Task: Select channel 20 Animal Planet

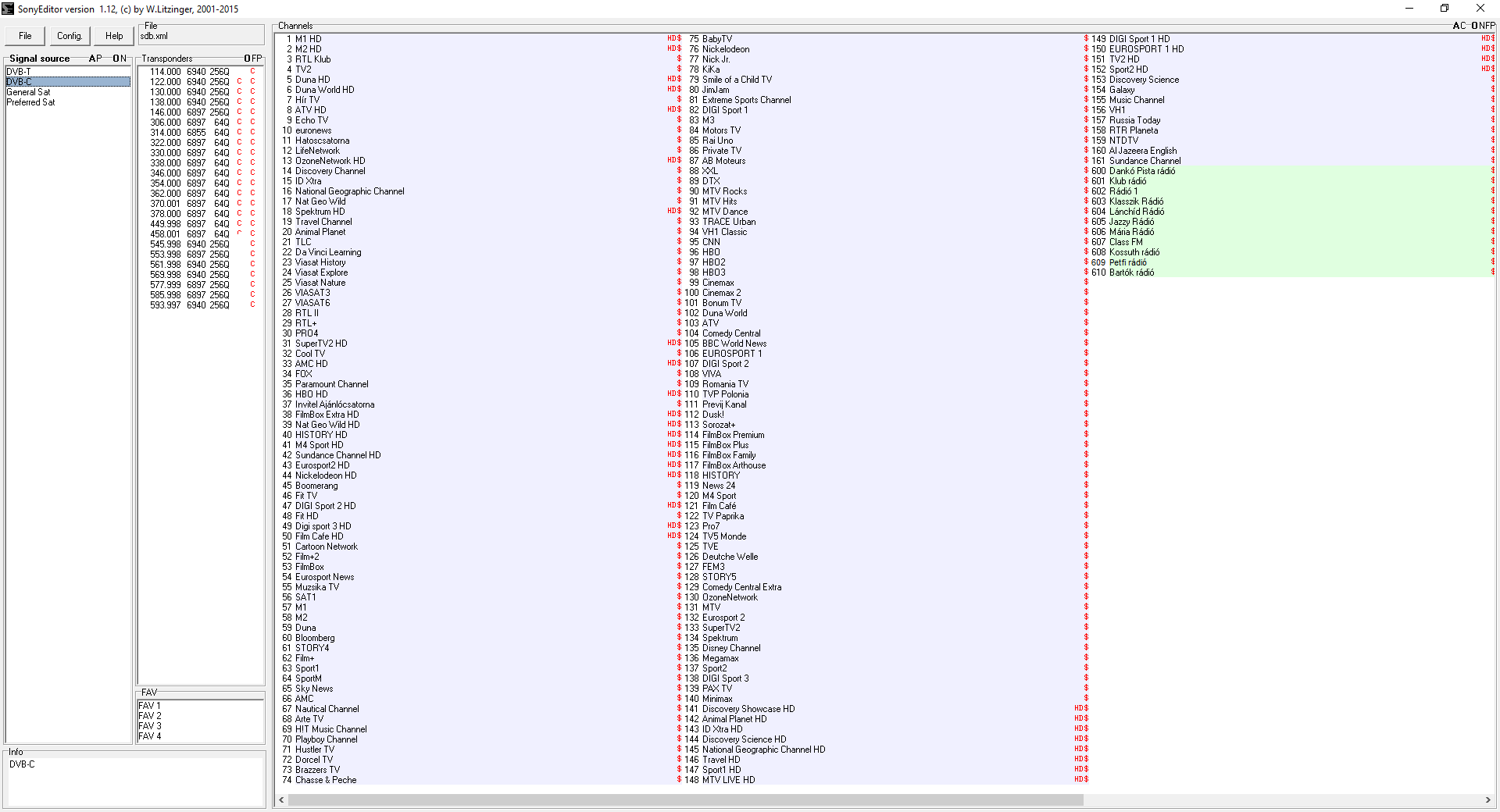Action: click(480, 232)
